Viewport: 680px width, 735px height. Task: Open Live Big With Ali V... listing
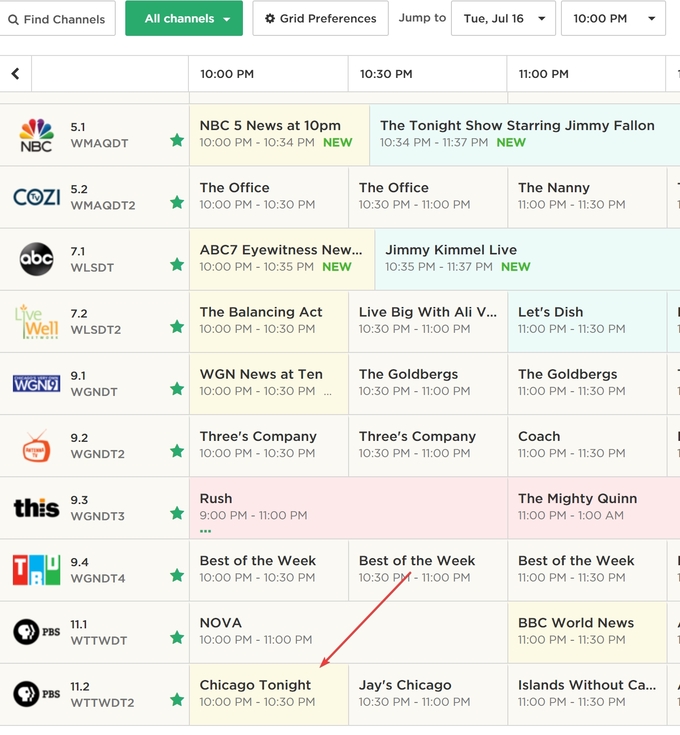(428, 322)
